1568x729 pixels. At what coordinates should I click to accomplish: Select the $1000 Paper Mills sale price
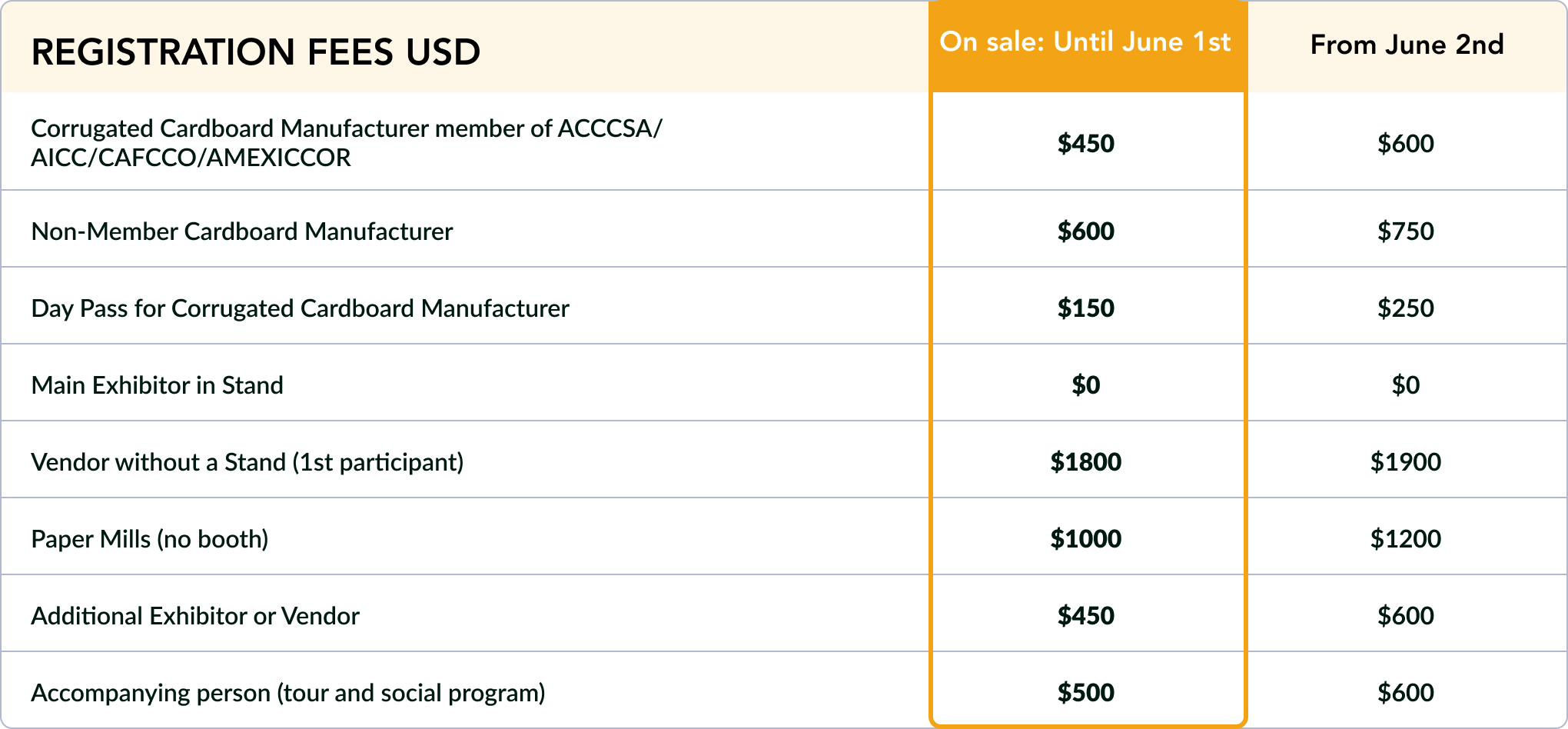pos(1085,538)
